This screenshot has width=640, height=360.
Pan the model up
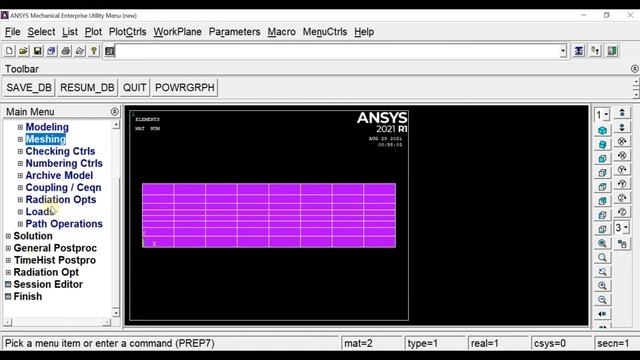point(622,113)
